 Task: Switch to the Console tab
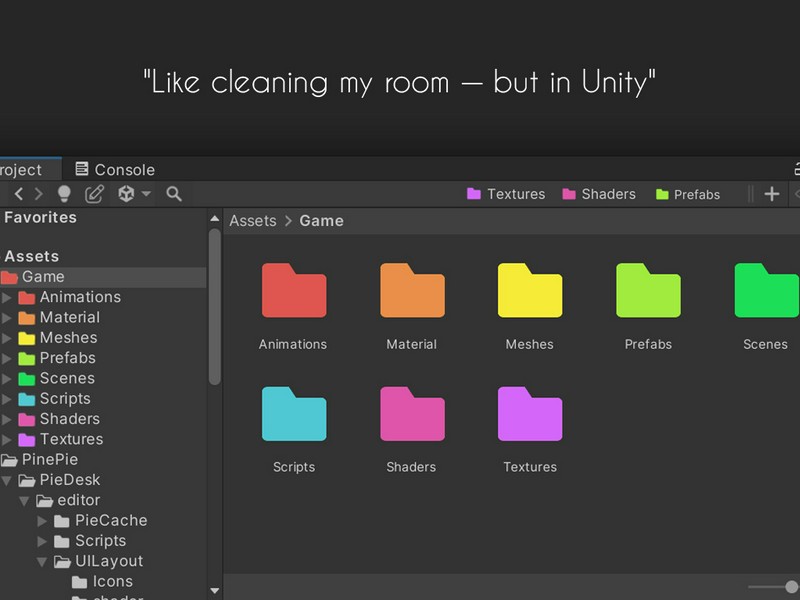[115, 169]
